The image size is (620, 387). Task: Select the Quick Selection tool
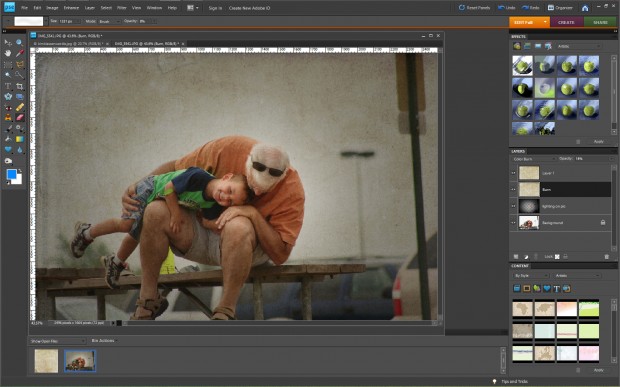click(19, 75)
